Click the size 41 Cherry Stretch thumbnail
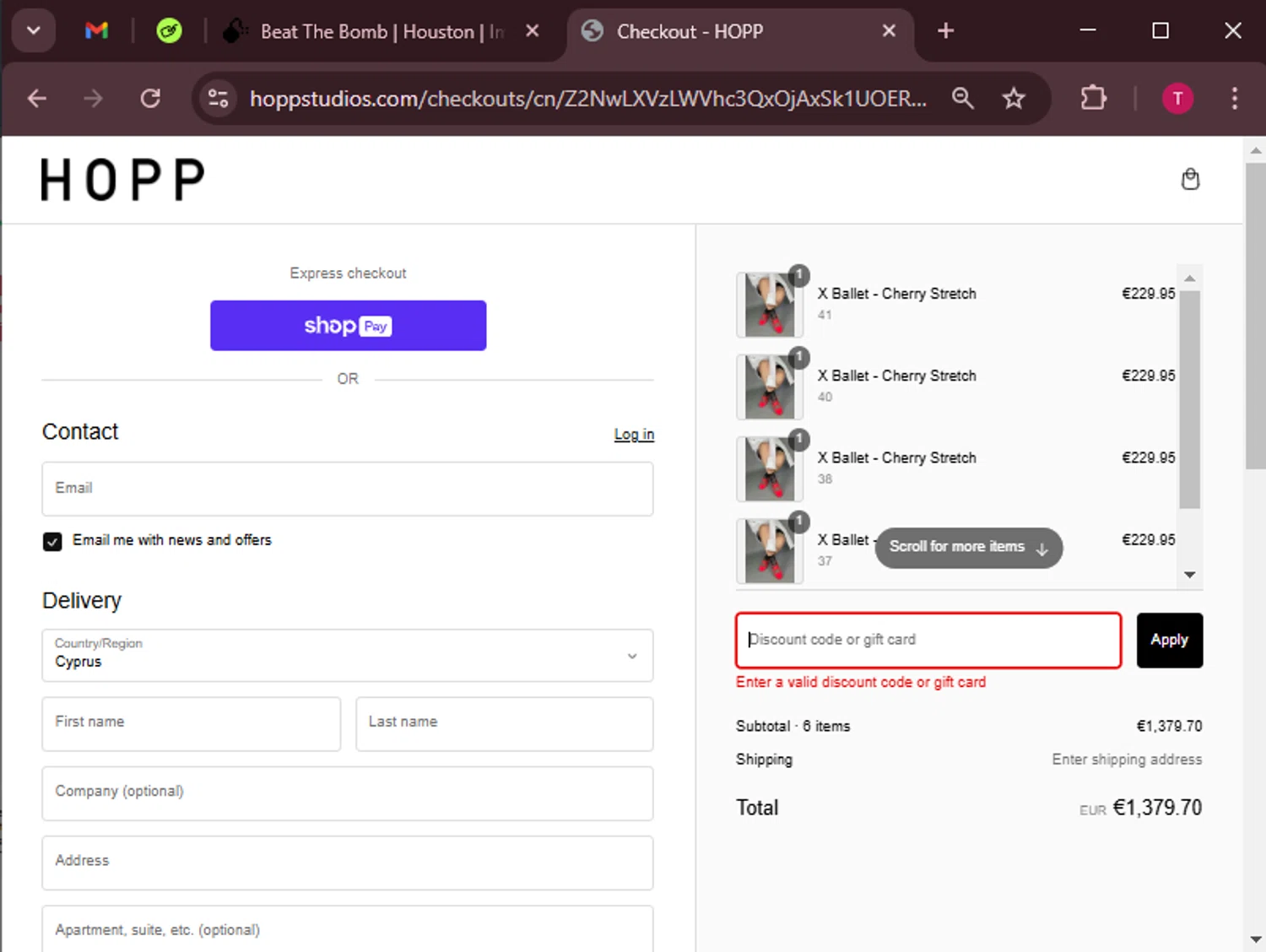This screenshot has width=1266, height=952. 770,305
